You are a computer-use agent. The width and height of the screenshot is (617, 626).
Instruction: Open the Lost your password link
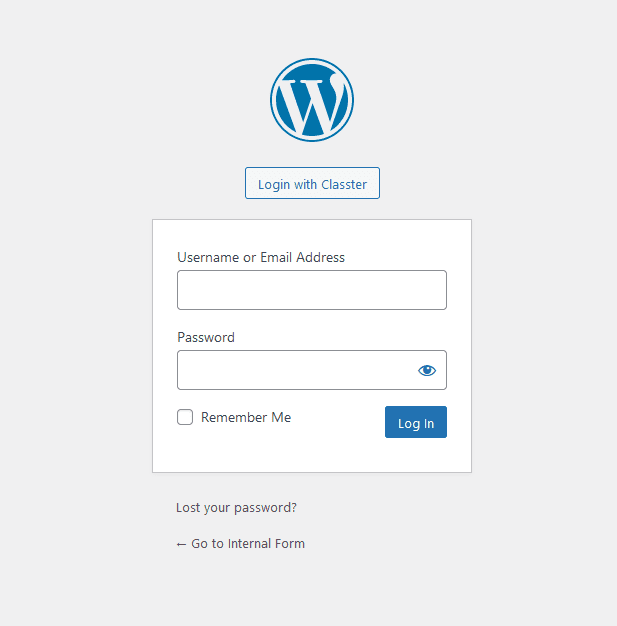[236, 508]
